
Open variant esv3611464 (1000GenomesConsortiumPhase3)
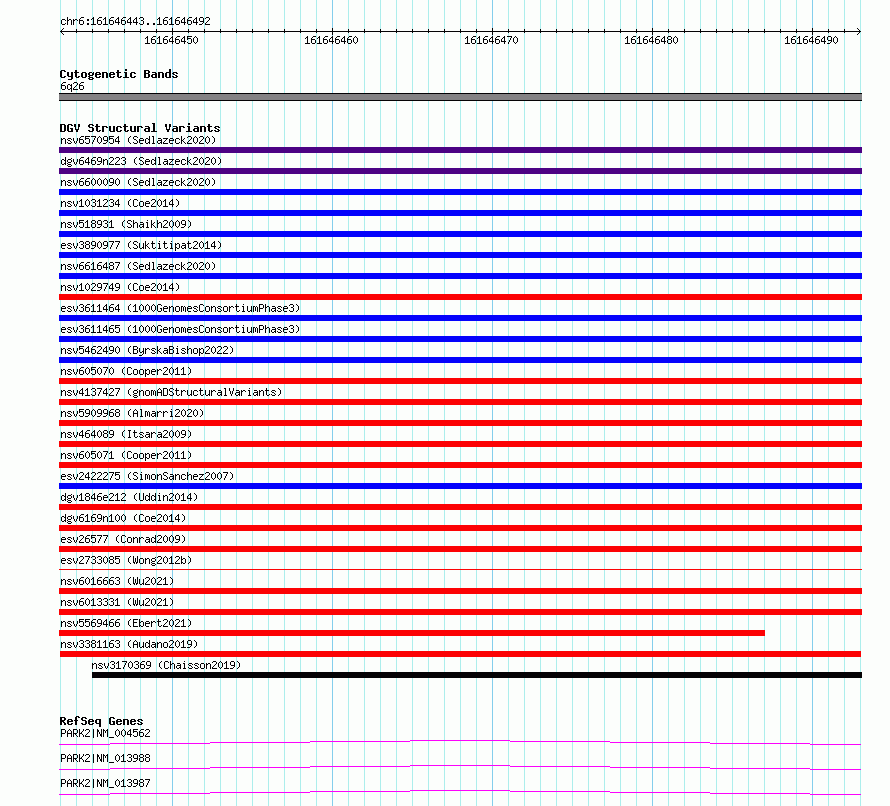[x=180, y=308]
